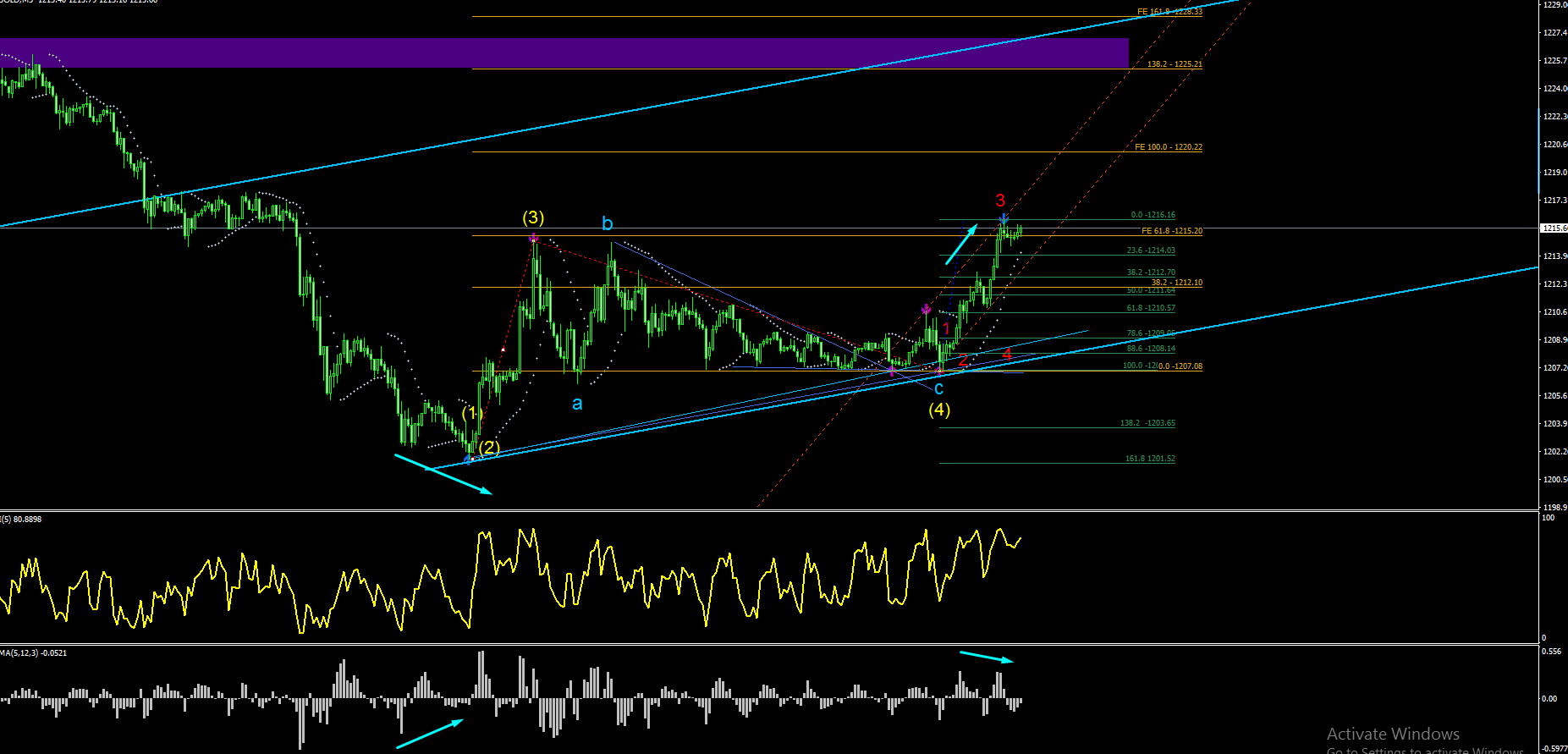1568x754 pixels.
Task: Select the blue down arrow marker at wave 3 top
Action: point(1004,219)
